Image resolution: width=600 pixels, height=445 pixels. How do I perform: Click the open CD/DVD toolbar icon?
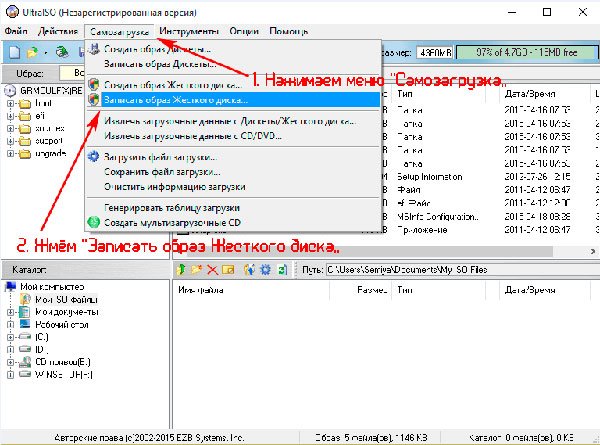(x=62, y=52)
